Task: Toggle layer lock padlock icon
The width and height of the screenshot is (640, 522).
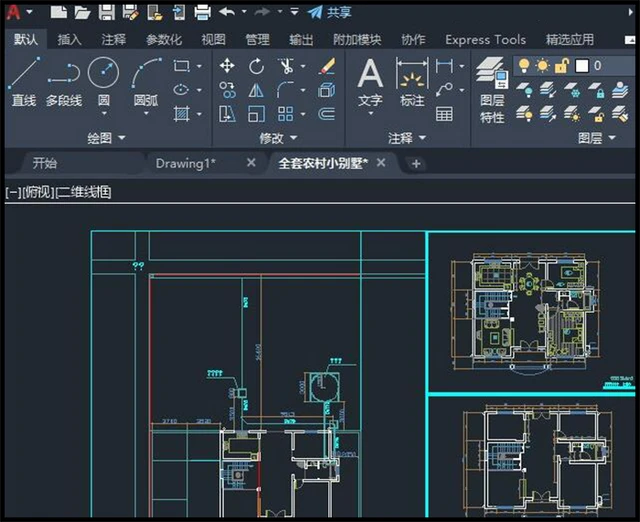Action: tap(562, 65)
